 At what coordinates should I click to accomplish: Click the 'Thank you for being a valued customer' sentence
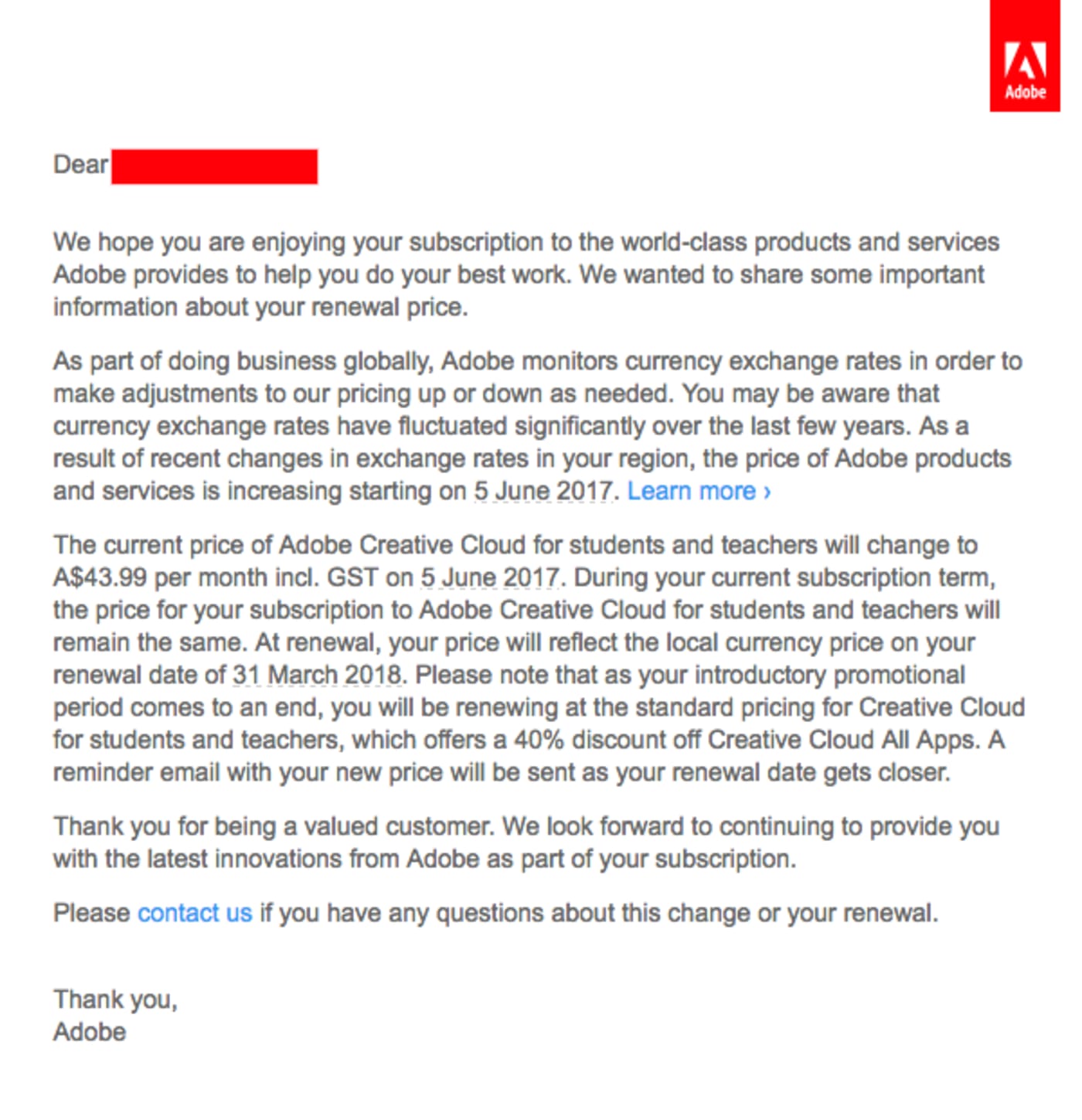273,826
